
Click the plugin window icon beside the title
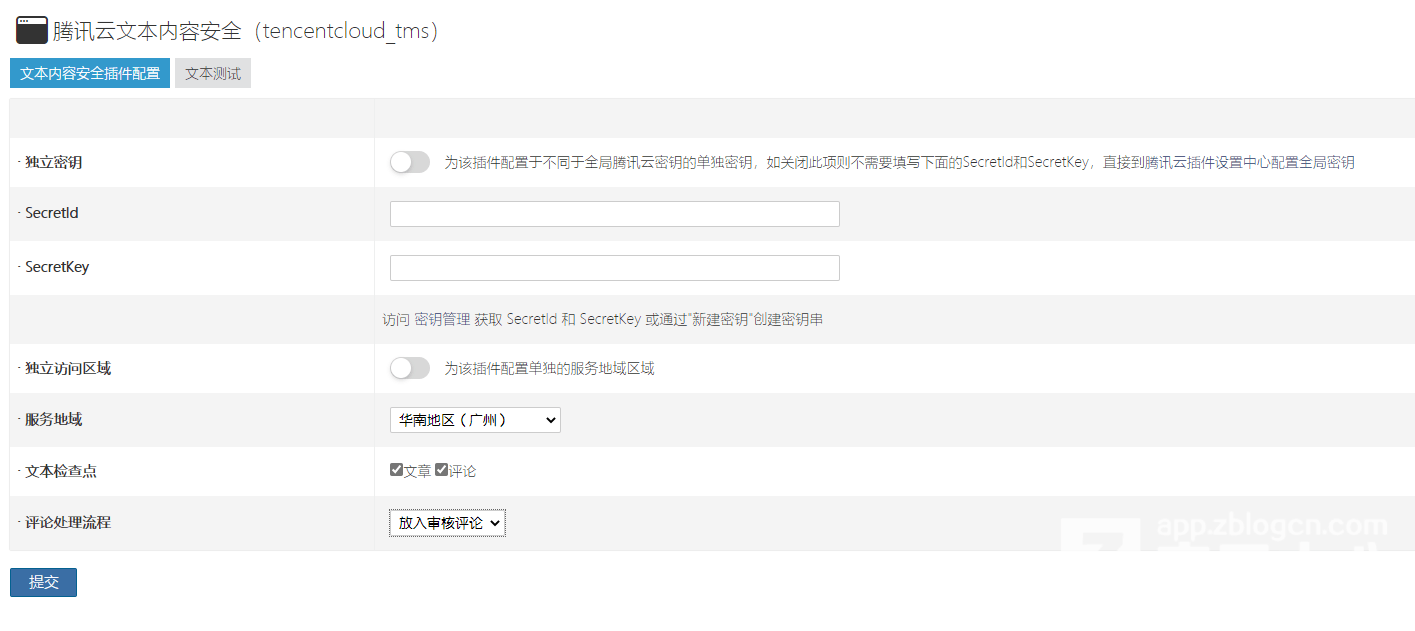click(32, 31)
